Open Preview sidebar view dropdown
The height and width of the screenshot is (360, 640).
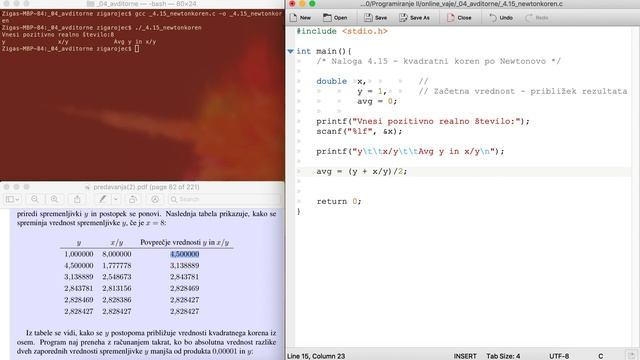point(12,199)
